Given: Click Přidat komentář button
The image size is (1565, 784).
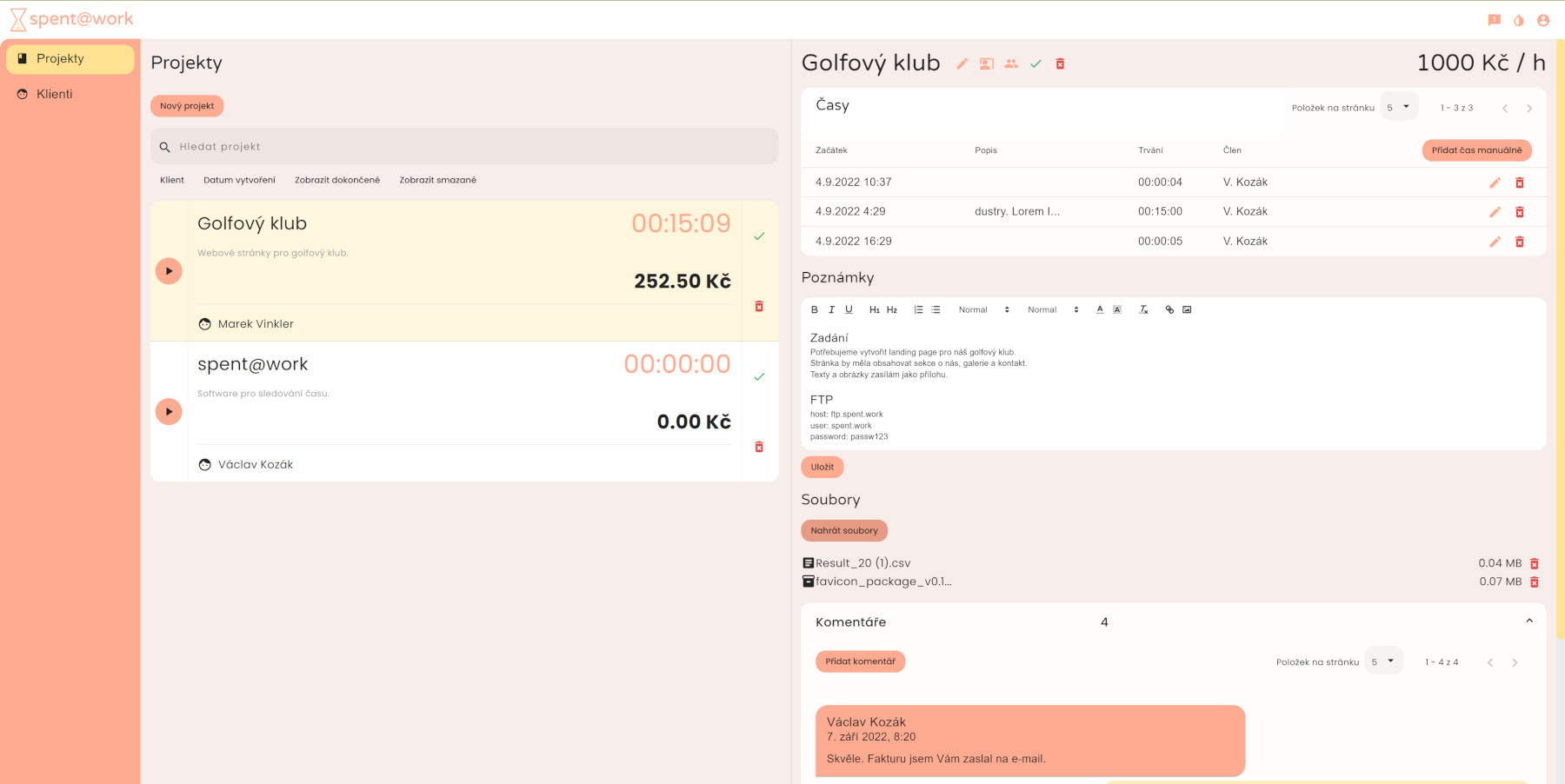Looking at the screenshot, I should 860,661.
